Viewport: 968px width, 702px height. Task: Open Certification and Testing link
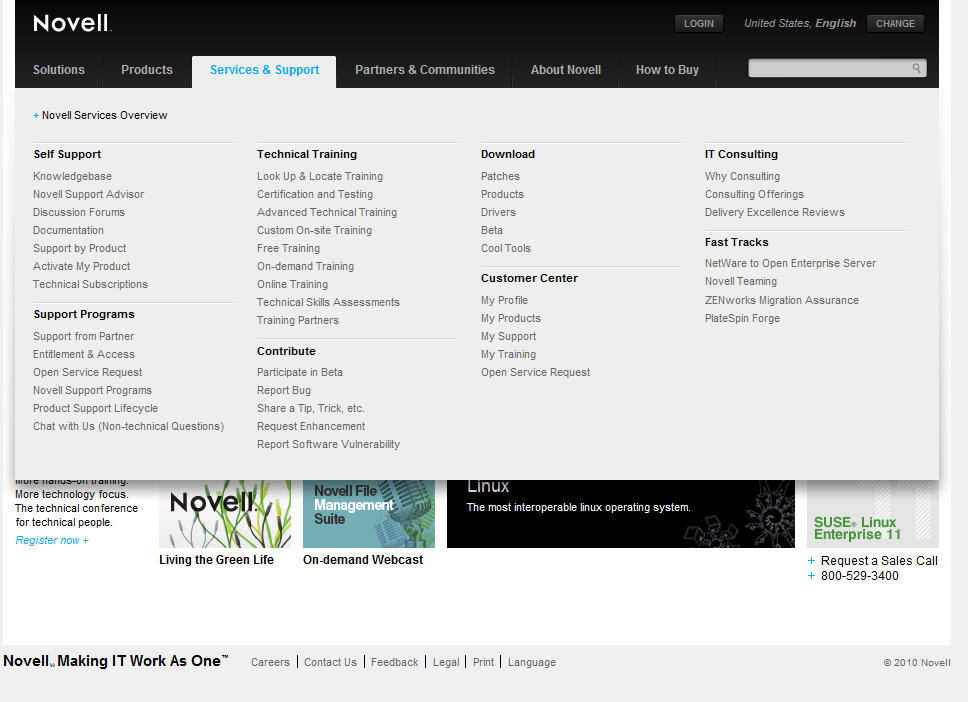pyautogui.click(x=314, y=194)
